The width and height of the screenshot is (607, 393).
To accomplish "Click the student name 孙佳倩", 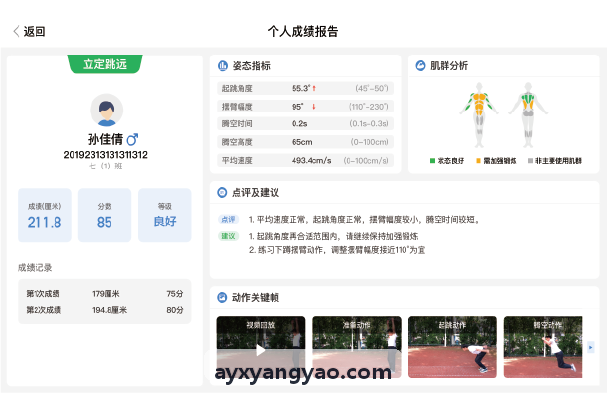I will 105,139.
